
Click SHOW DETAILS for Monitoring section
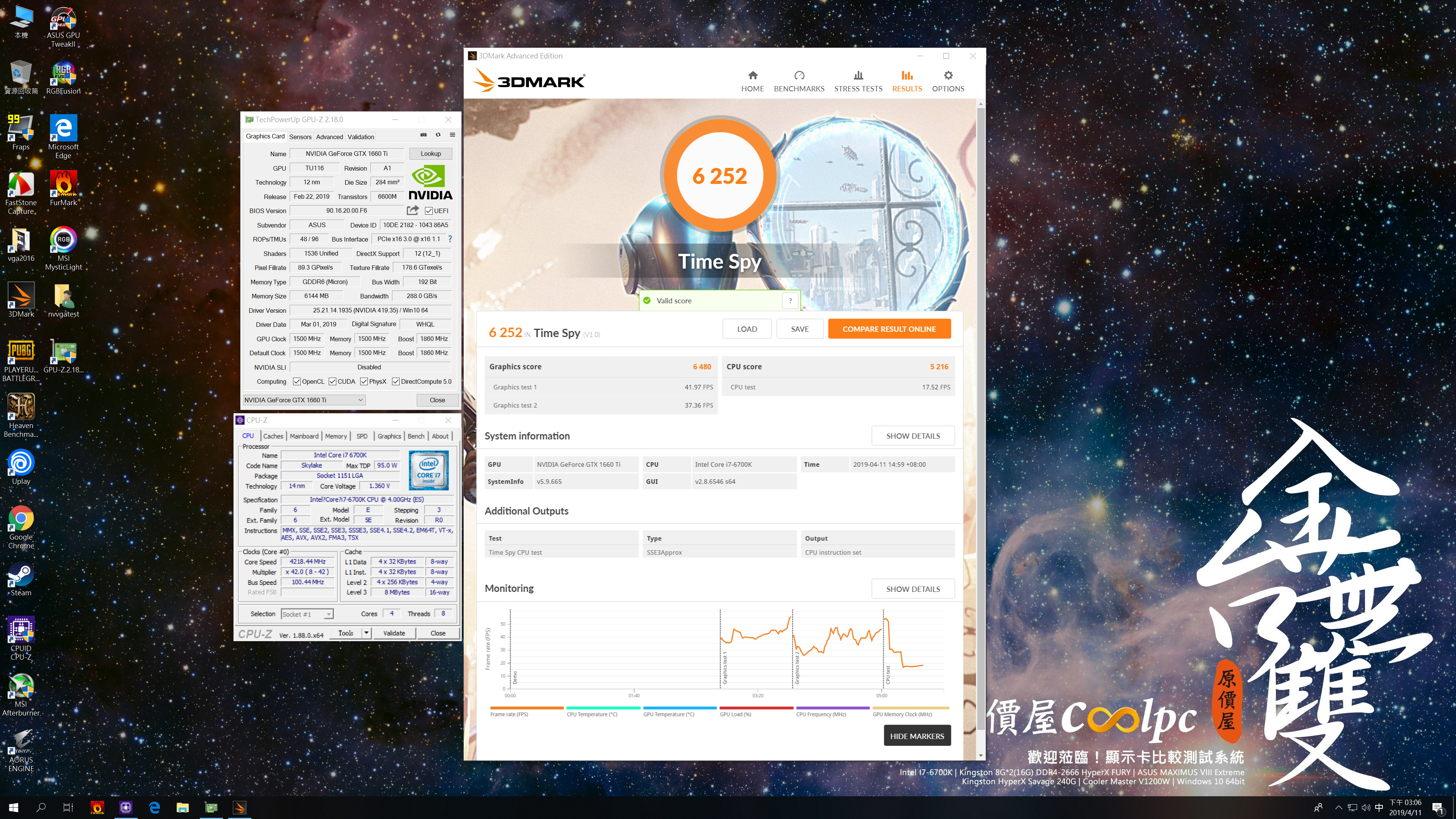click(x=913, y=589)
